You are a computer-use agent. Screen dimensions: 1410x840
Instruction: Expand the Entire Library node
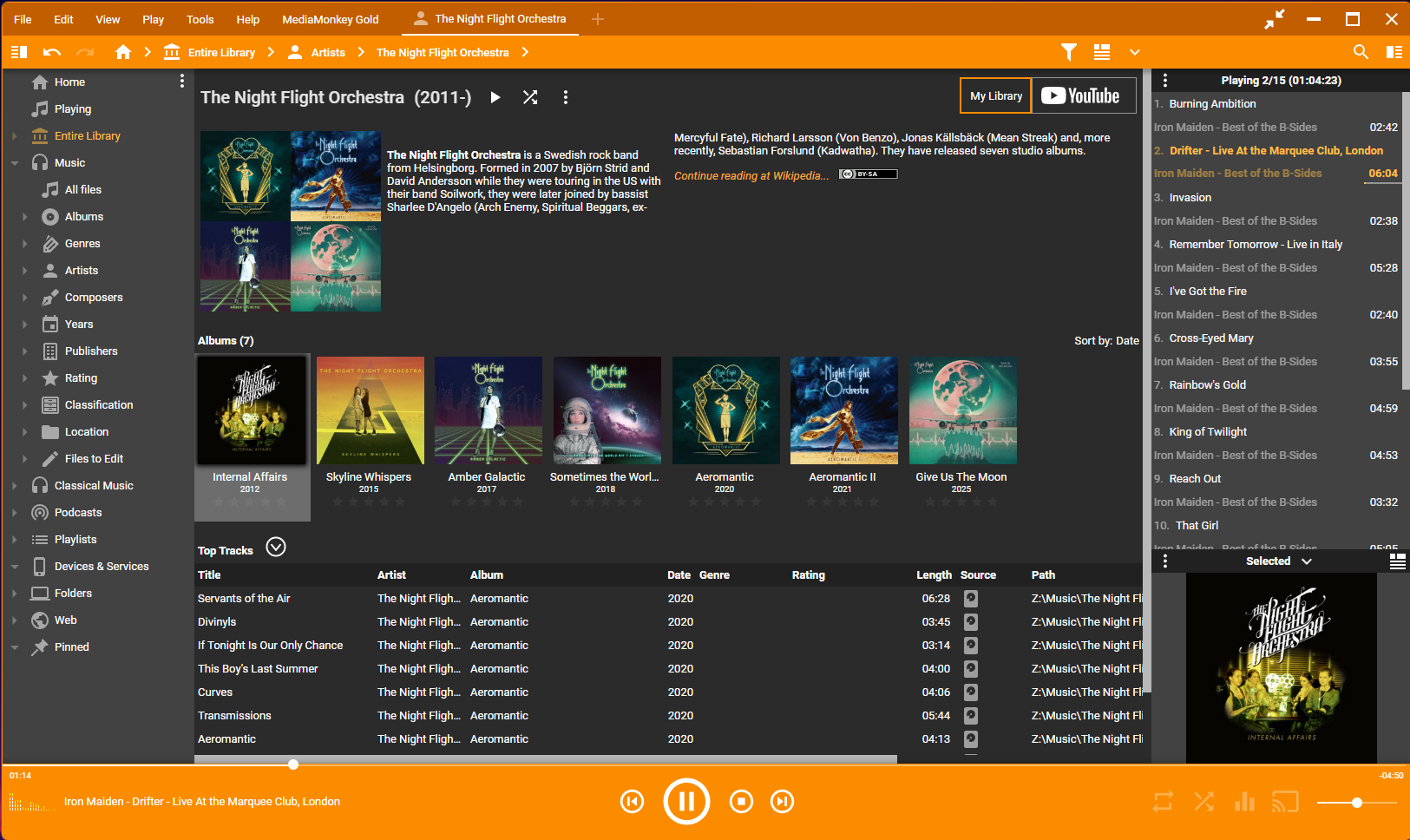click(x=15, y=136)
